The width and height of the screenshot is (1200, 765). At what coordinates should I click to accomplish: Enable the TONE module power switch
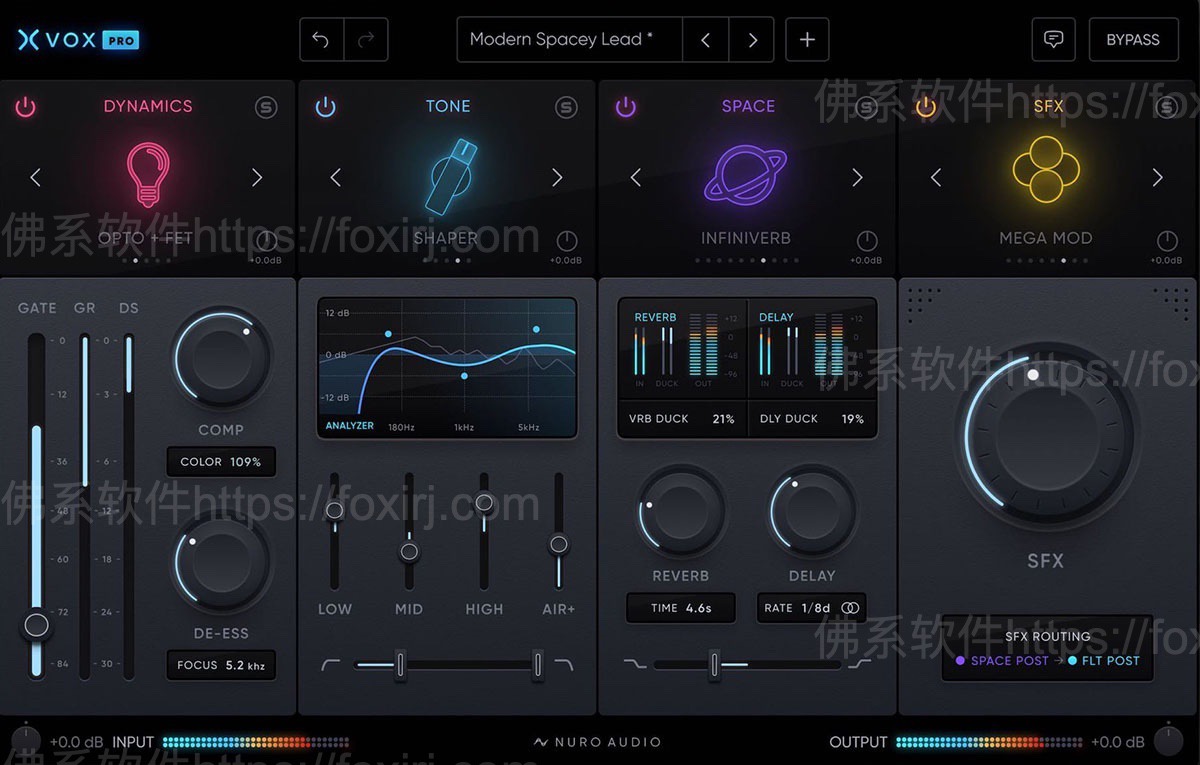325,108
